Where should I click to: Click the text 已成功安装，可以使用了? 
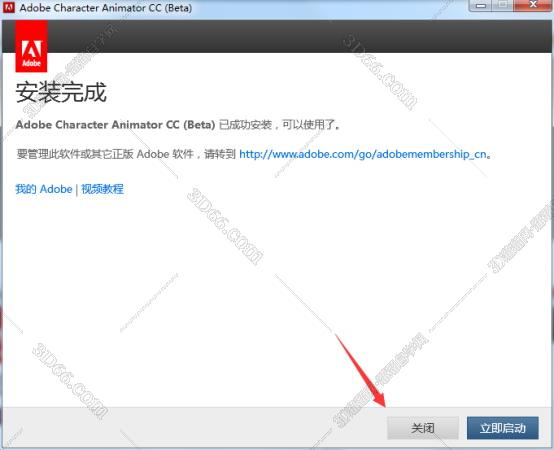pos(279,125)
